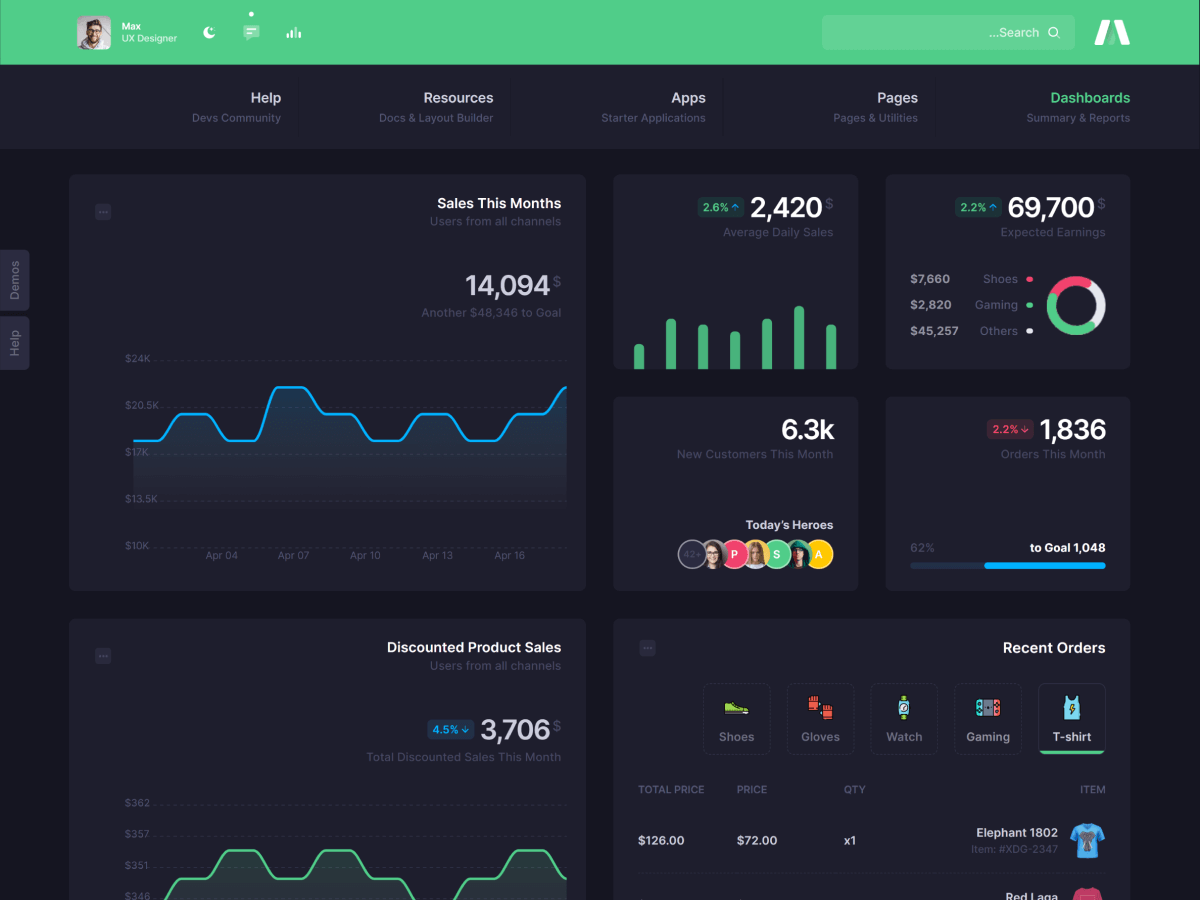The image size is (1200, 900).
Task: Open Recent Orders card options menu
Action: pyautogui.click(x=647, y=648)
